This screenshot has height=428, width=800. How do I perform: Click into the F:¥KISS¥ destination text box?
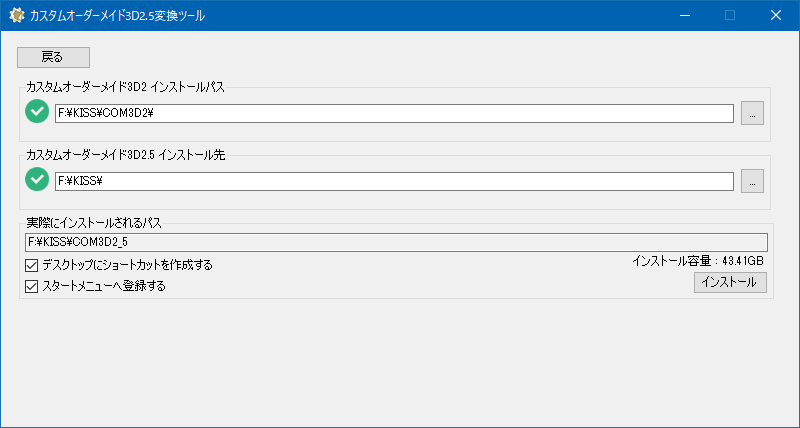point(394,181)
